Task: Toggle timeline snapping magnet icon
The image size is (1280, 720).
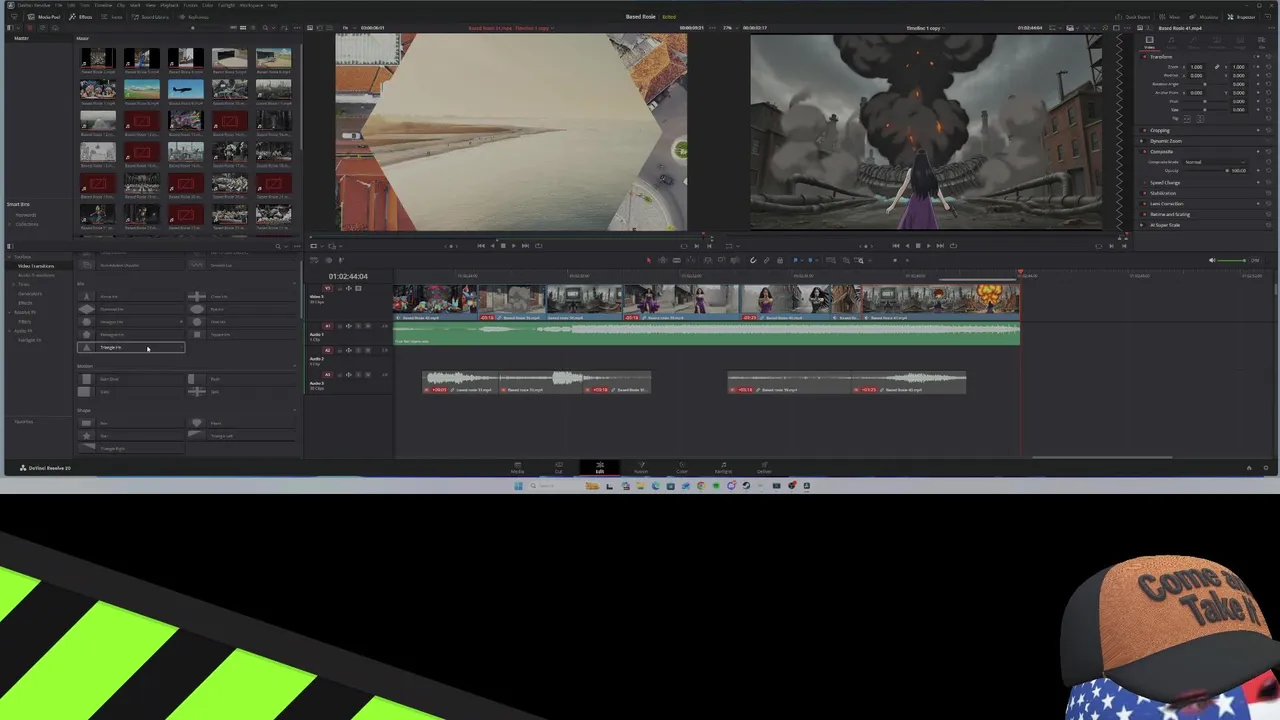Action: (x=753, y=260)
